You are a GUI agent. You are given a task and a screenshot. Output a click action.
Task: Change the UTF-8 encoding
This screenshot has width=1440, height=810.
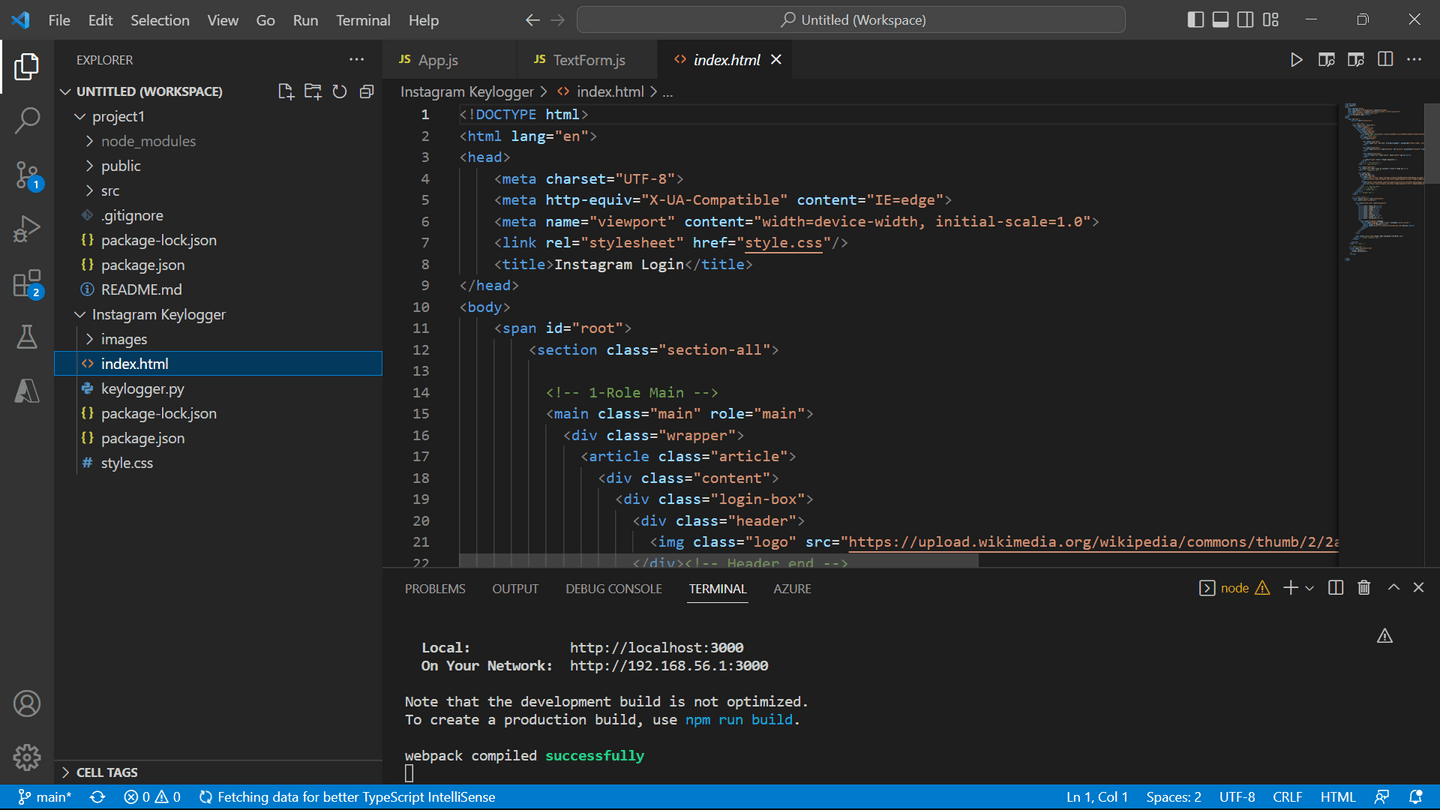tap(1237, 797)
